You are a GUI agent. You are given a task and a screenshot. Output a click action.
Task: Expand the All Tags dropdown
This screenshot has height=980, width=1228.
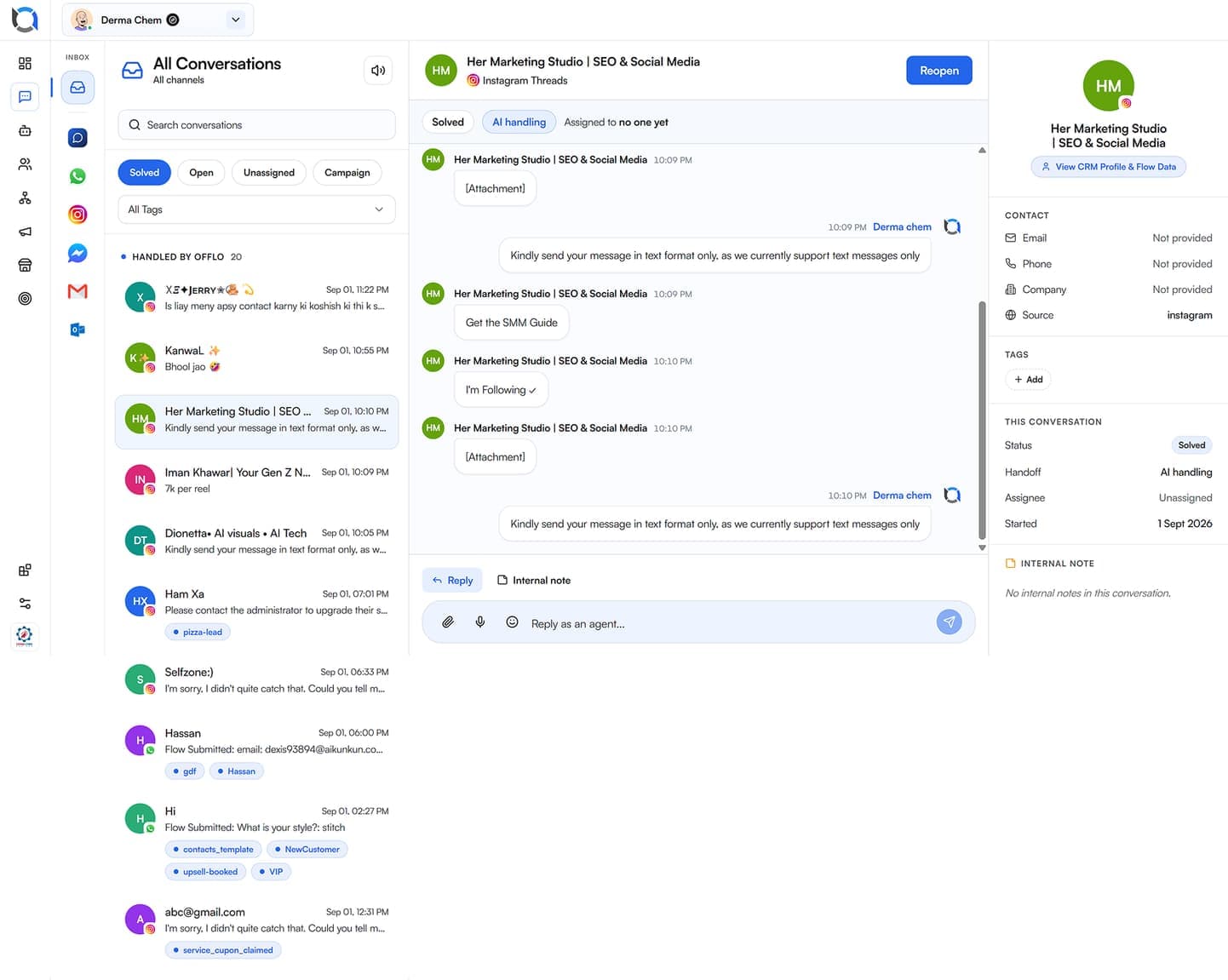(256, 209)
